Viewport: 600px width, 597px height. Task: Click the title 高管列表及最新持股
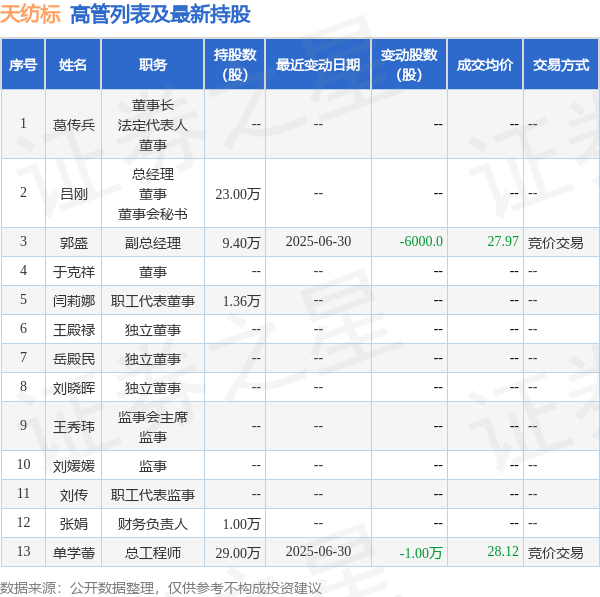160,15
